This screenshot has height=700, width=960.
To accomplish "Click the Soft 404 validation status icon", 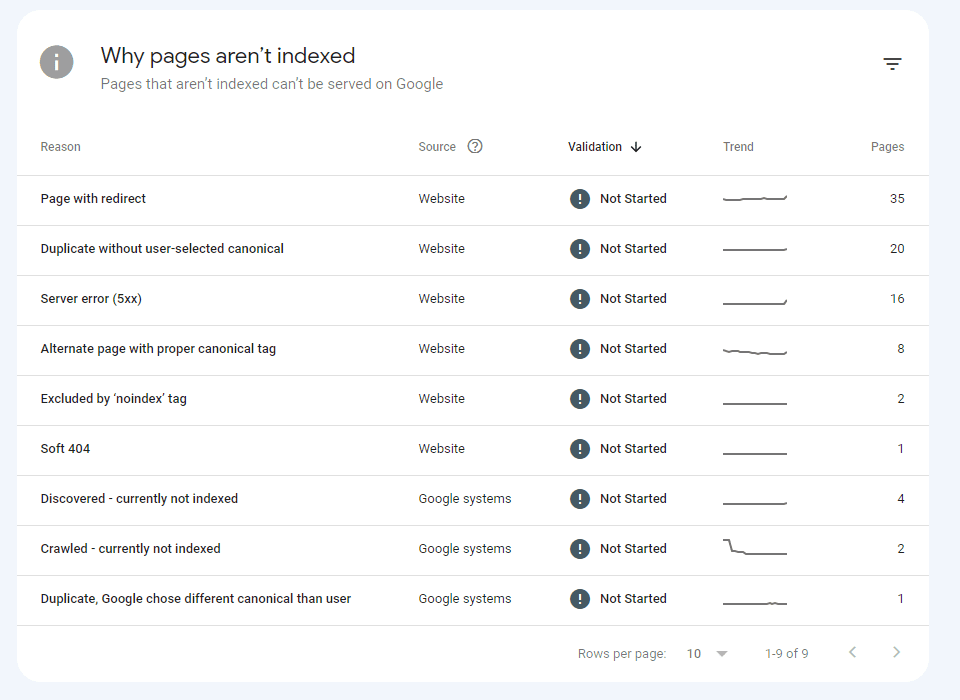I will [580, 449].
